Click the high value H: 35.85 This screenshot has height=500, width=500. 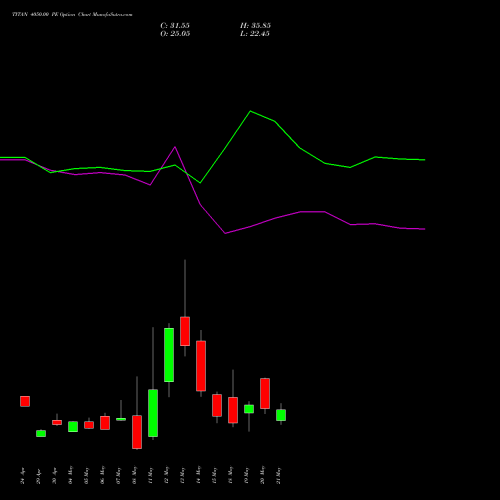pos(255,26)
